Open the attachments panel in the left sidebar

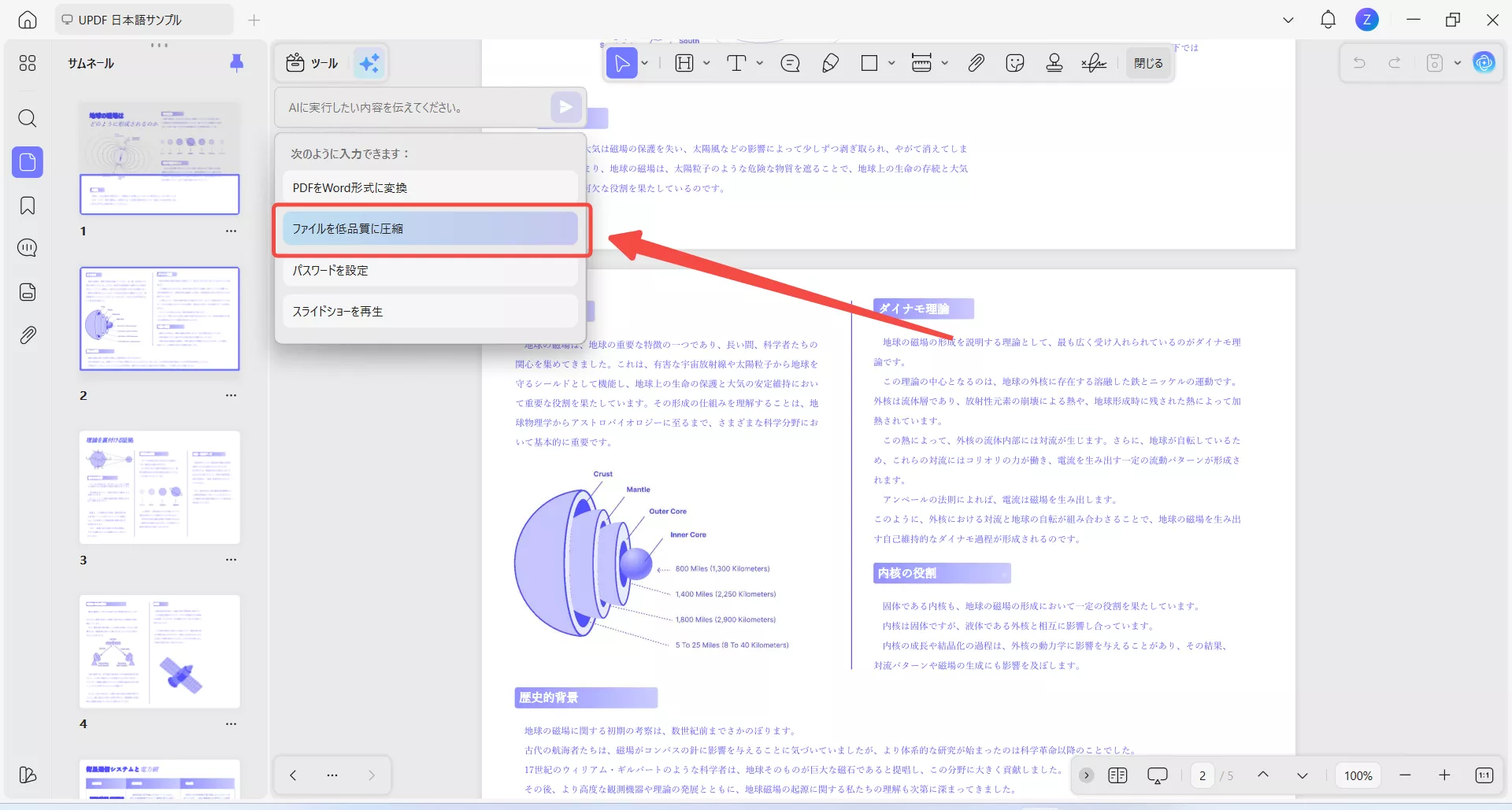pos(28,335)
